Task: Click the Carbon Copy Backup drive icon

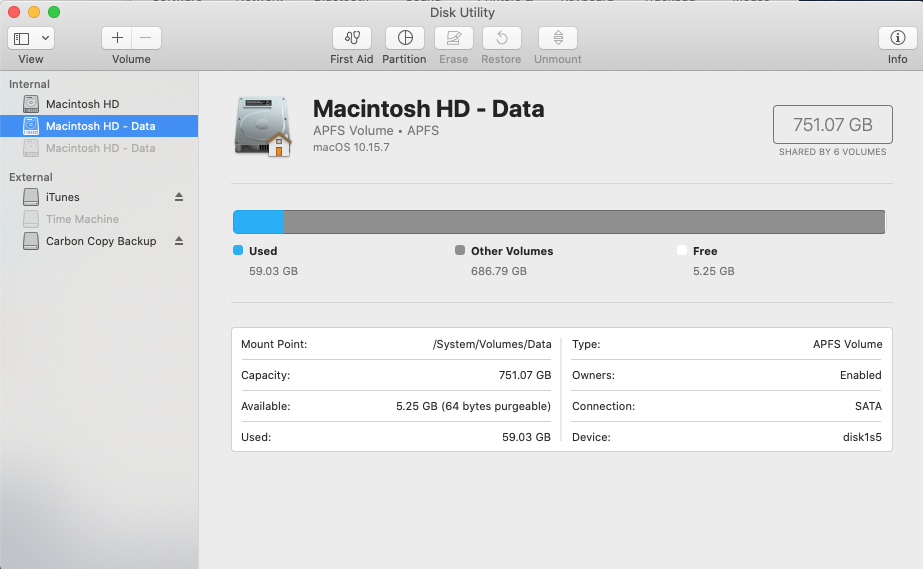Action: click(x=31, y=241)
